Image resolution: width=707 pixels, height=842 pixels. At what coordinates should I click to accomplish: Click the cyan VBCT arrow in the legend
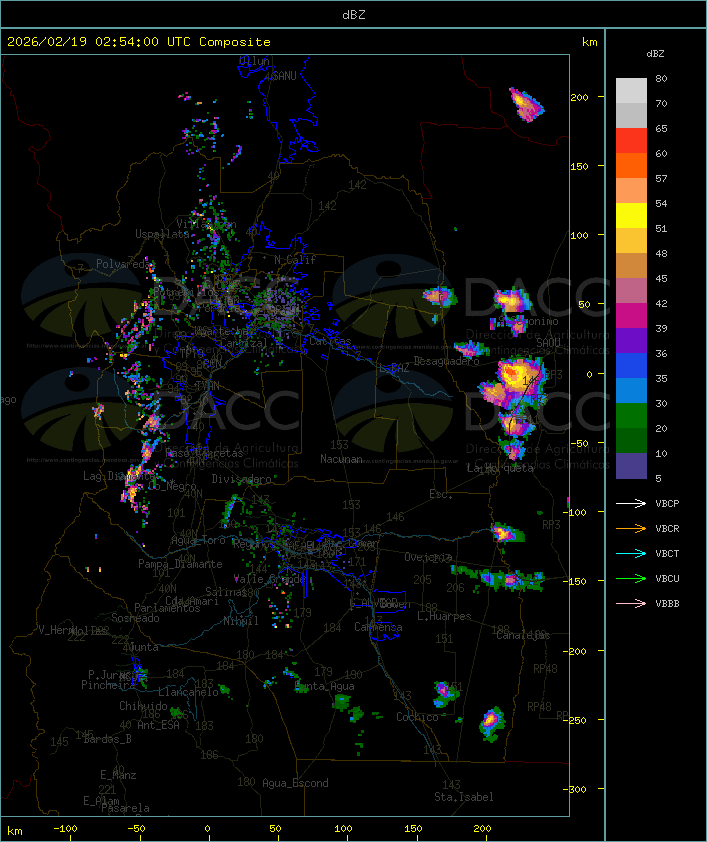click(631, 553)
